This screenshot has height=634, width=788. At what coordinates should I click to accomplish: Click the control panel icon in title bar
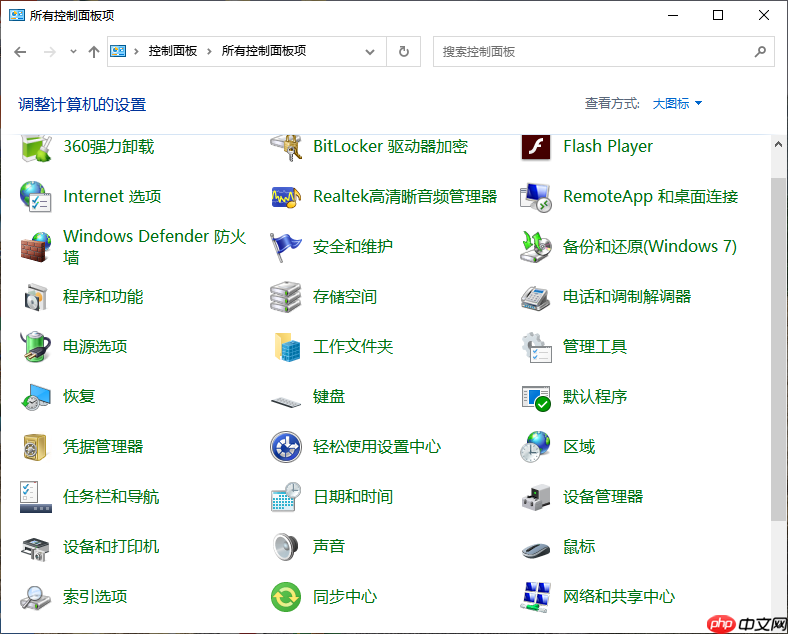pyautogui.click(x=17, y=15)
